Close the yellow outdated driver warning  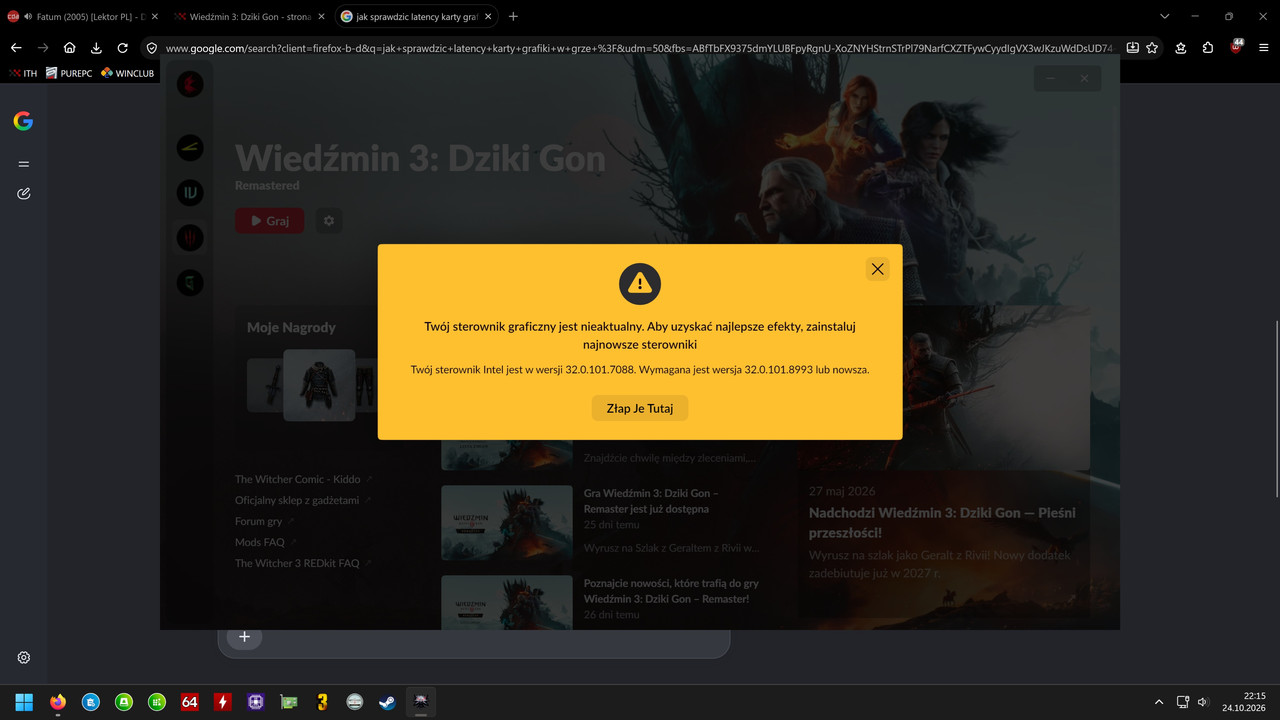(x=877, y=269)
